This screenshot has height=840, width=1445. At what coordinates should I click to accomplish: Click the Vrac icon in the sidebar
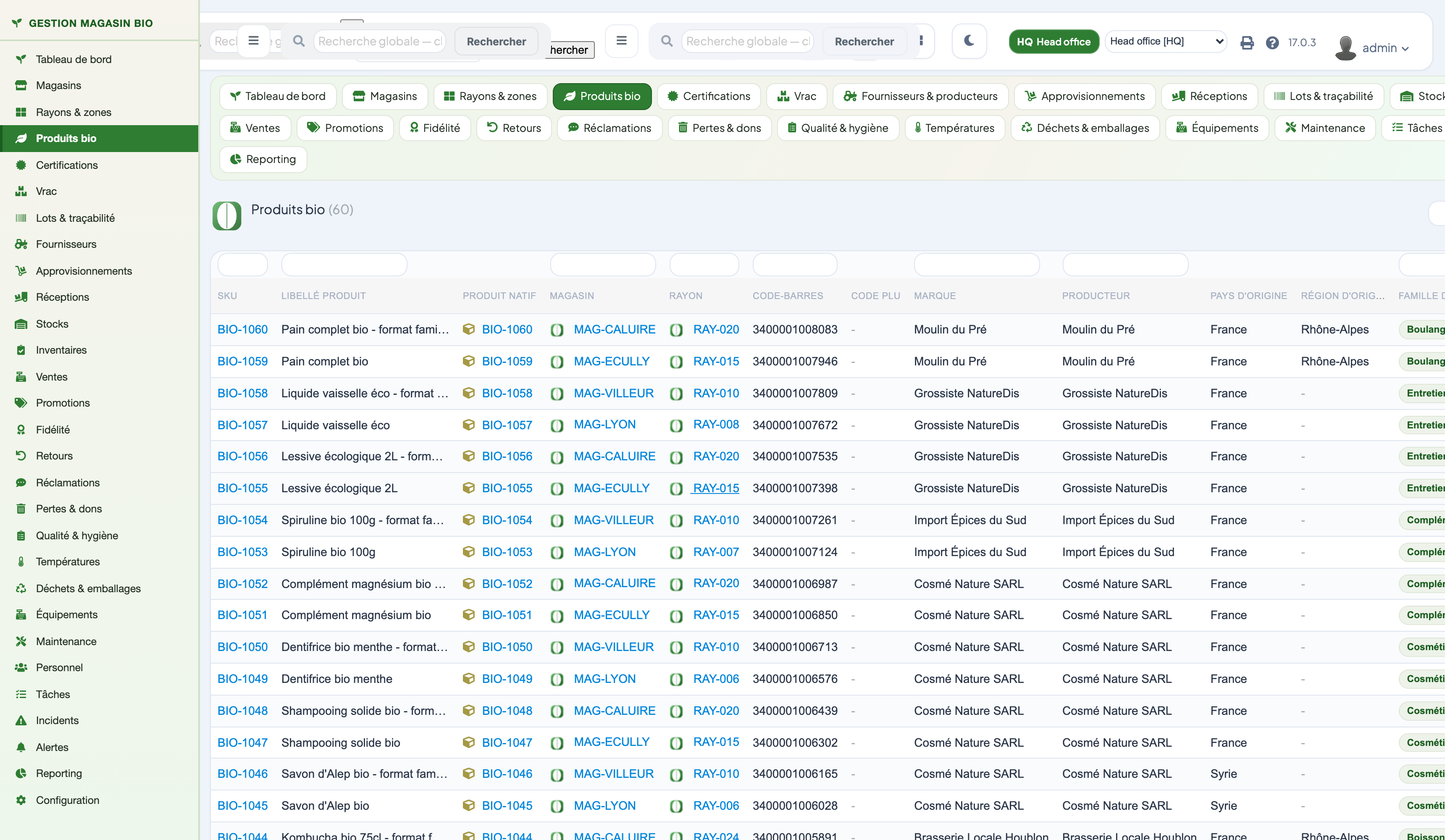click(x=21, y=191)
